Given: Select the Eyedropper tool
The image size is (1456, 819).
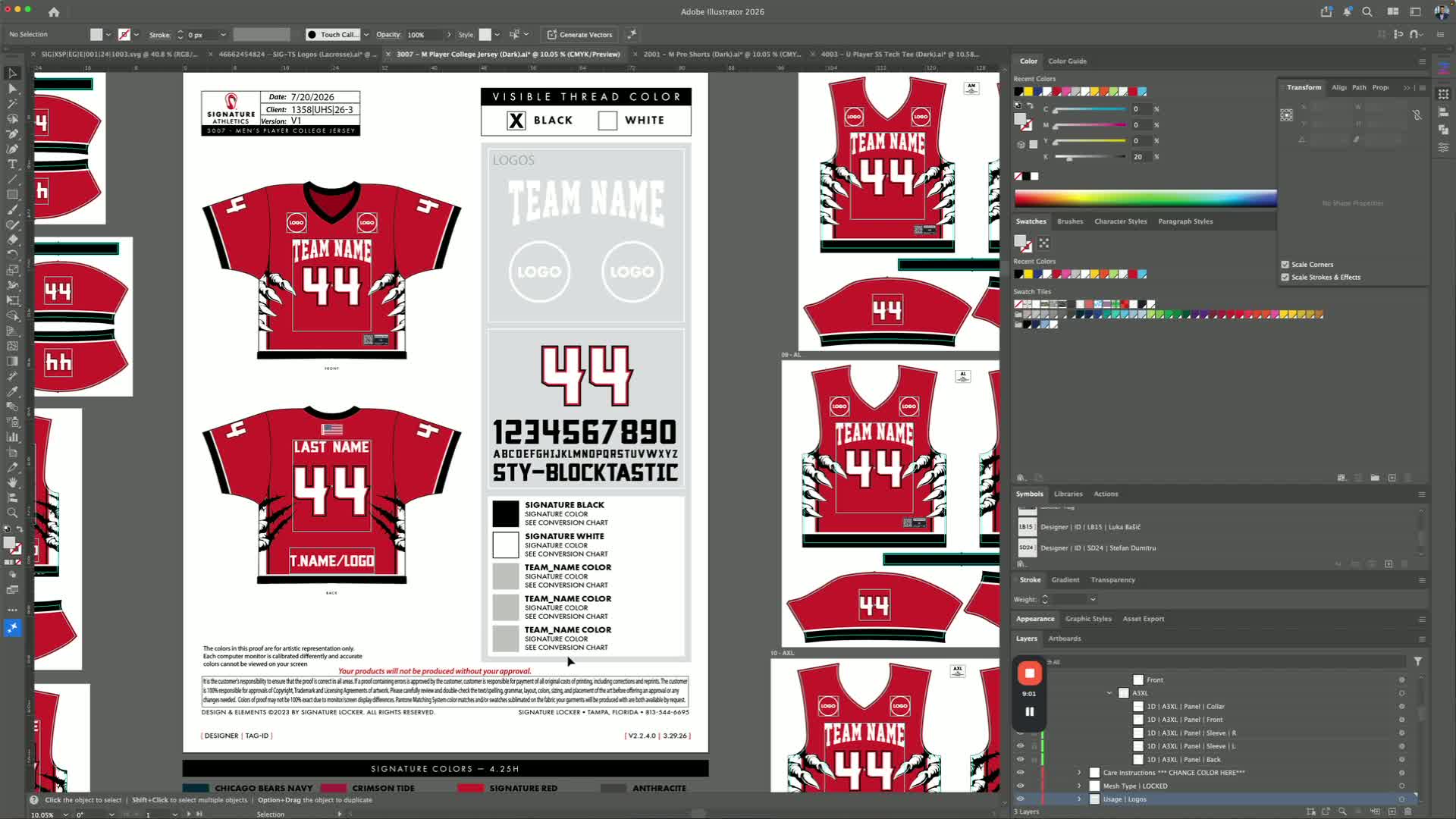Looking at the screenshot, I should 12,391.
